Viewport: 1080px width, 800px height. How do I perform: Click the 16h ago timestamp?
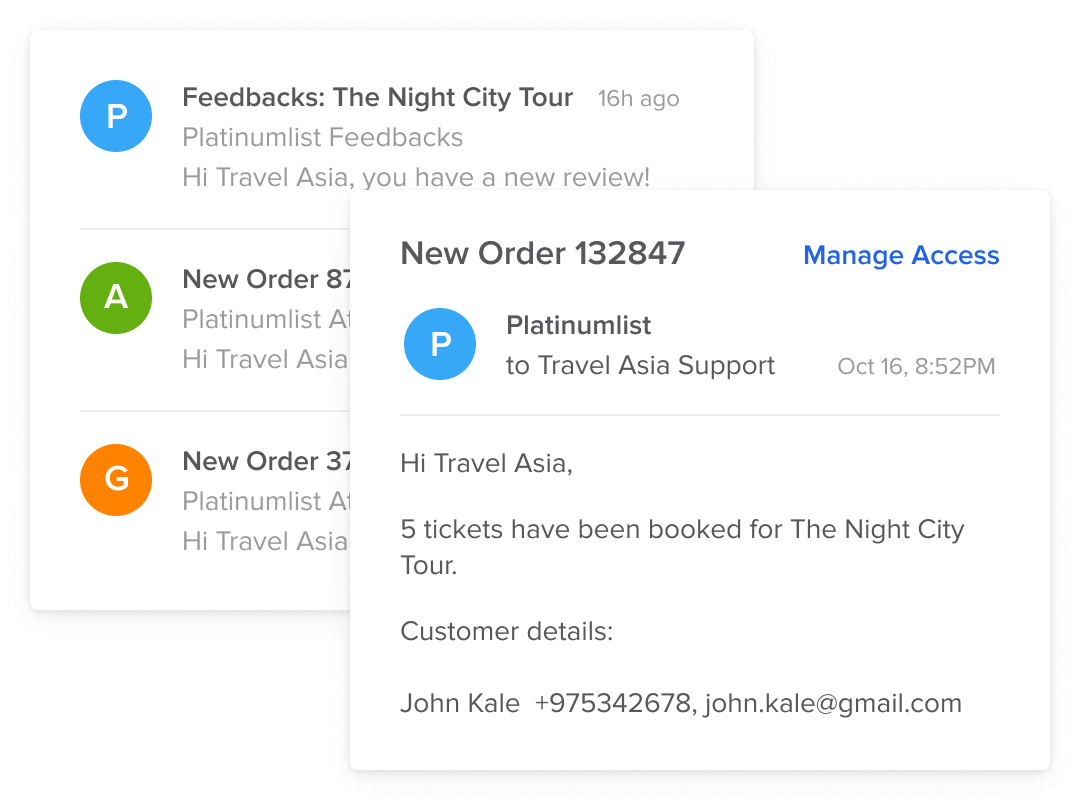638,99
